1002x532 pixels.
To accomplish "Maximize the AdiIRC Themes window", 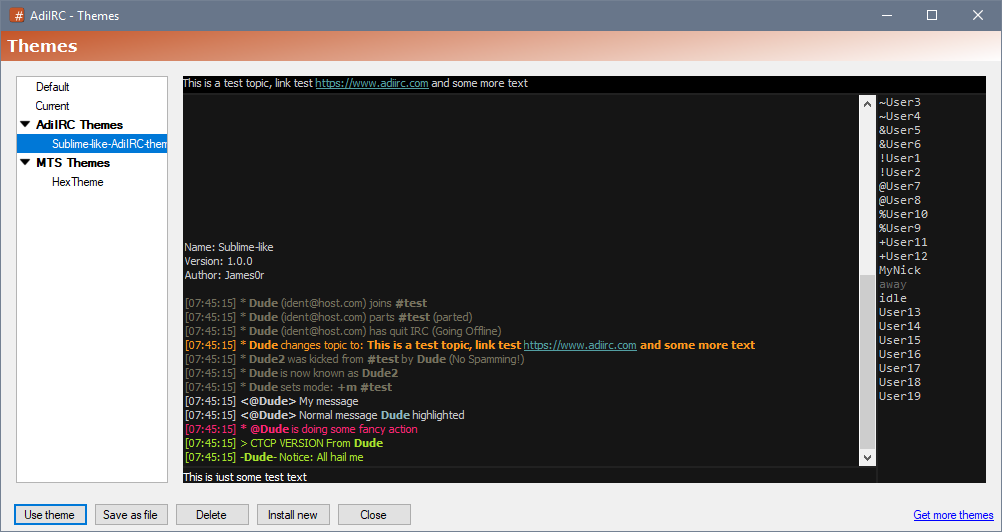I will click(x=932, y=15).
